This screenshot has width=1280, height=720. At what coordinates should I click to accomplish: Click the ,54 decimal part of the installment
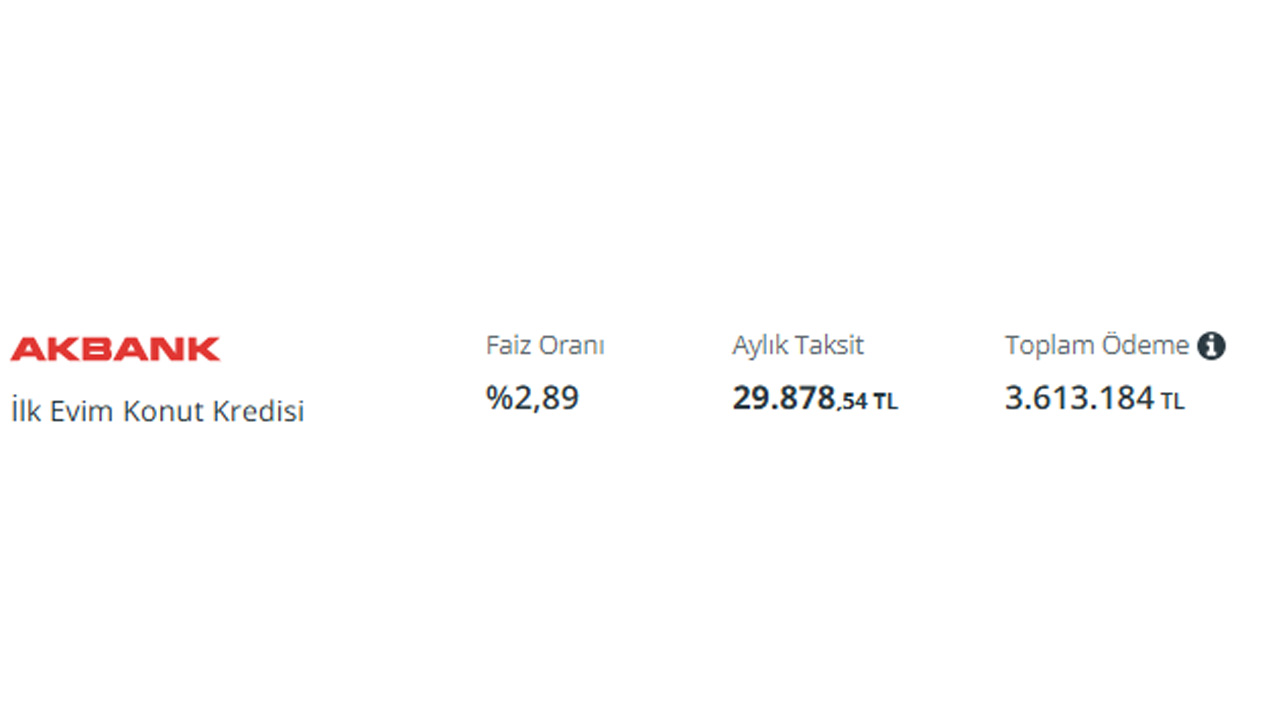tap(852, 402)
